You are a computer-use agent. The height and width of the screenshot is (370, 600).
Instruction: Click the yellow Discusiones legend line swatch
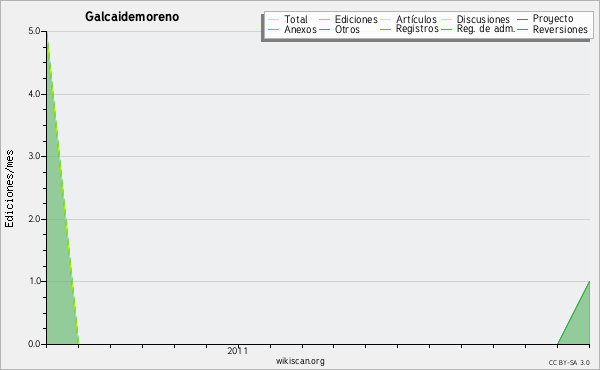click(447, 20)
